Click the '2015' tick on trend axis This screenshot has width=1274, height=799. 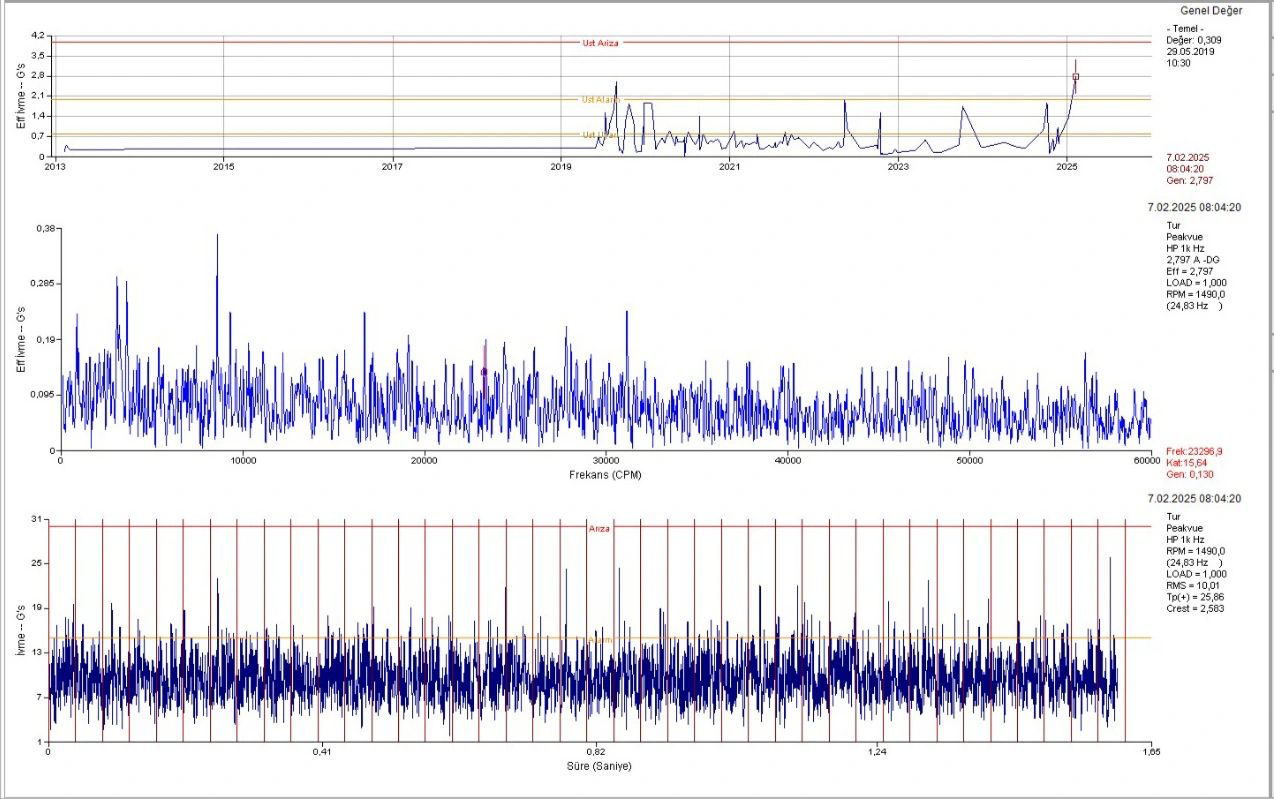(x=224, y=167)
